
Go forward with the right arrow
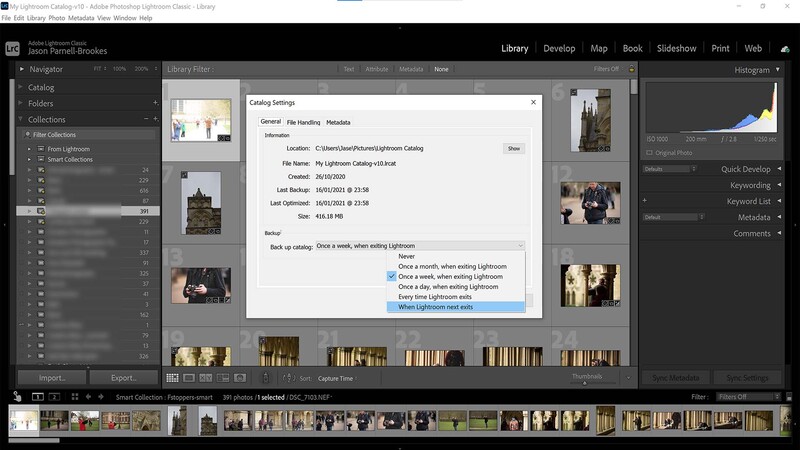click(x=101, y=396)
